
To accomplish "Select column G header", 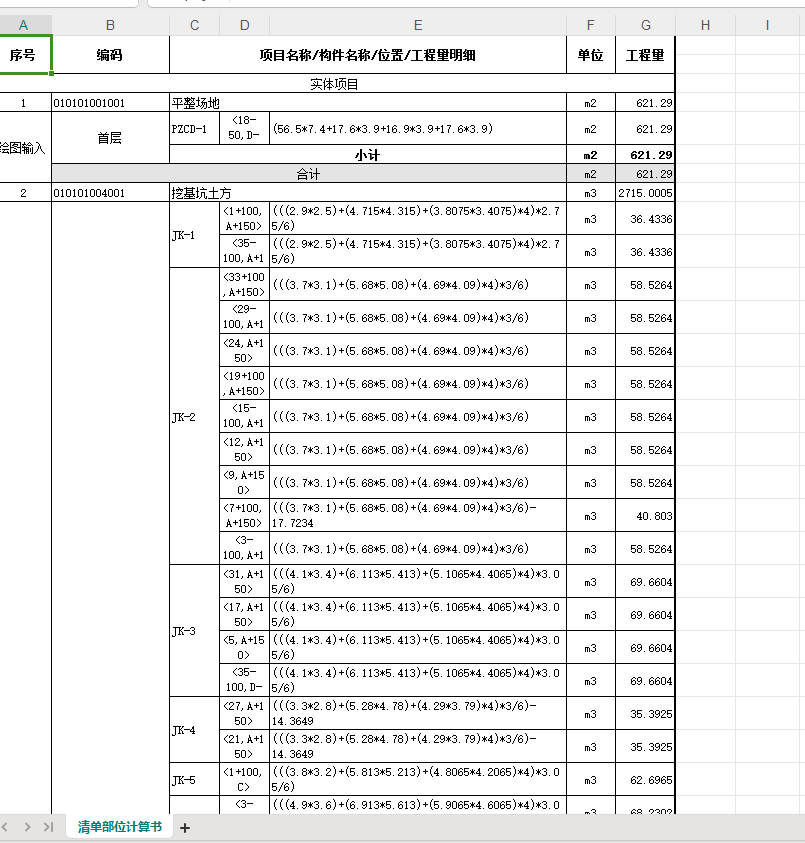I will point(646,25).
